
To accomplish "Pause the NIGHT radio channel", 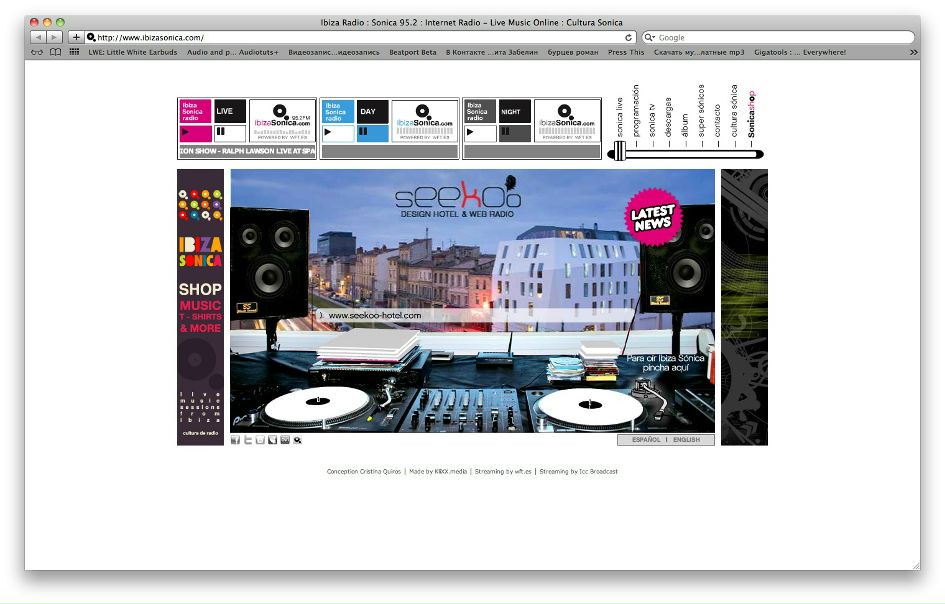I will [x=505, y=132].
